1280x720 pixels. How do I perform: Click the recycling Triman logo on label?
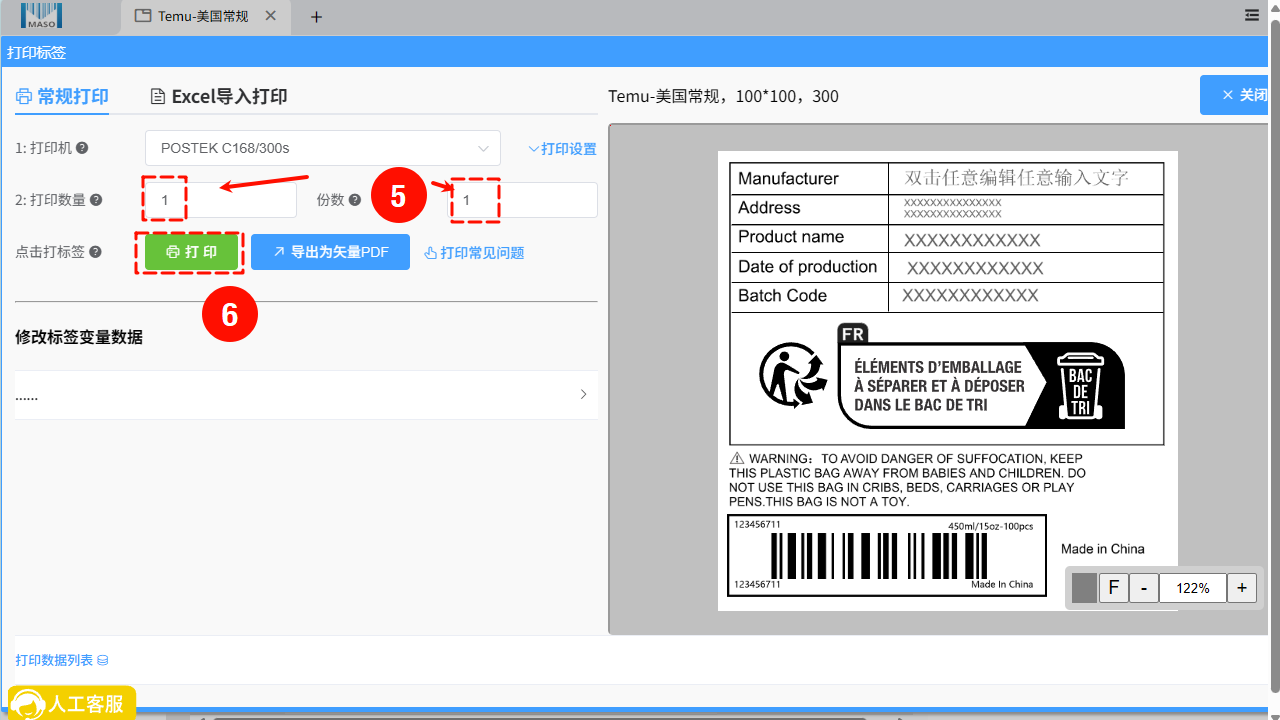794,375
